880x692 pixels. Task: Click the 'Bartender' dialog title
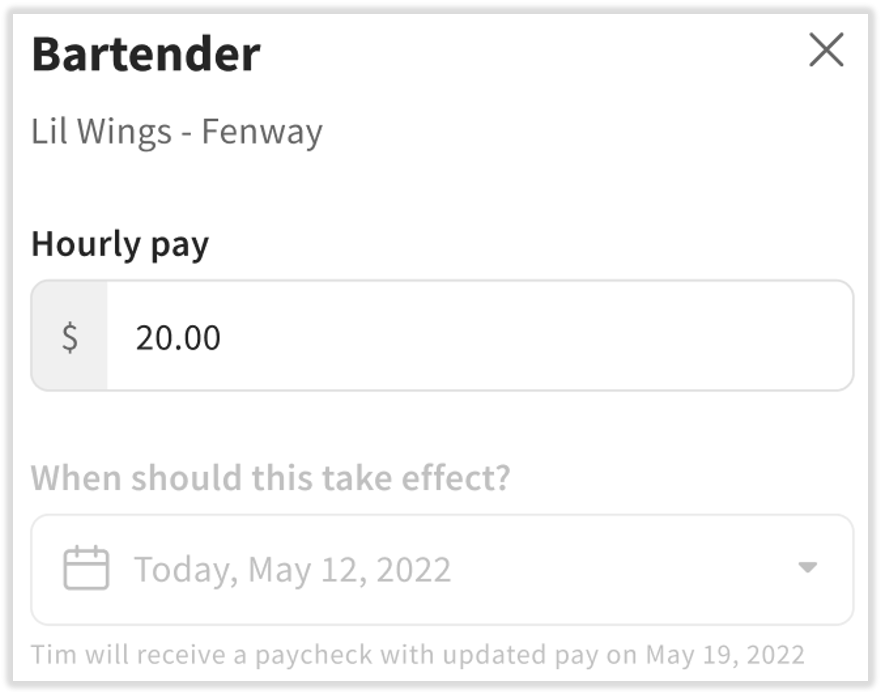146,54
